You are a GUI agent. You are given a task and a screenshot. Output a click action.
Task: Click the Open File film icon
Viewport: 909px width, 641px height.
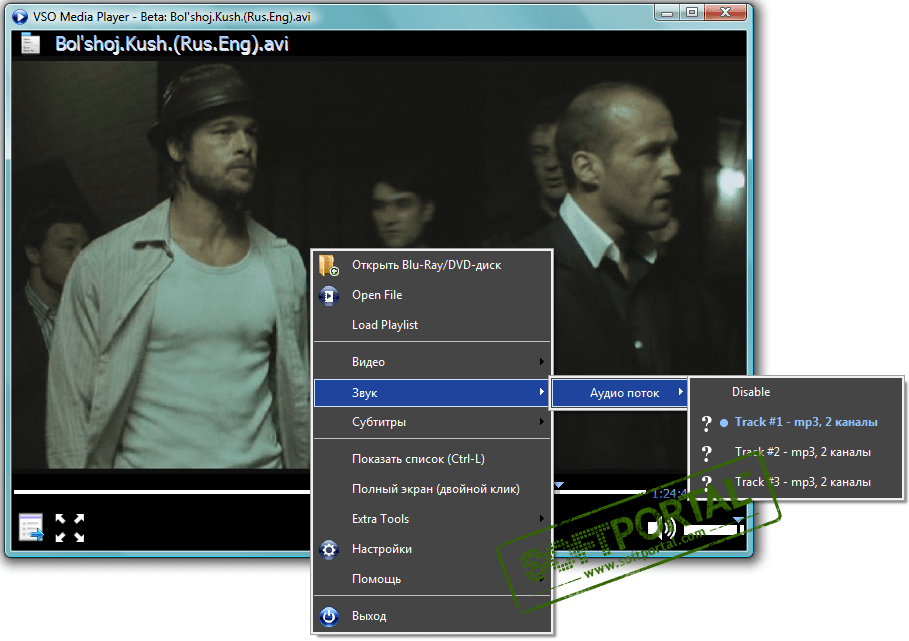click(329, 296)
